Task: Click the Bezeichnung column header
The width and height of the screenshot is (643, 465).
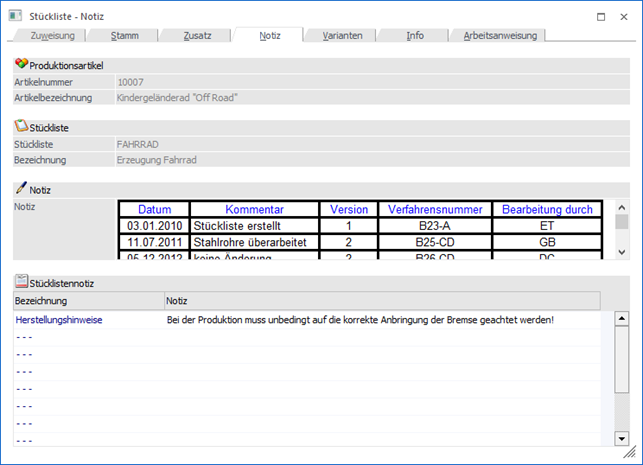Action: pyautogui.click(x=88, y=300)
